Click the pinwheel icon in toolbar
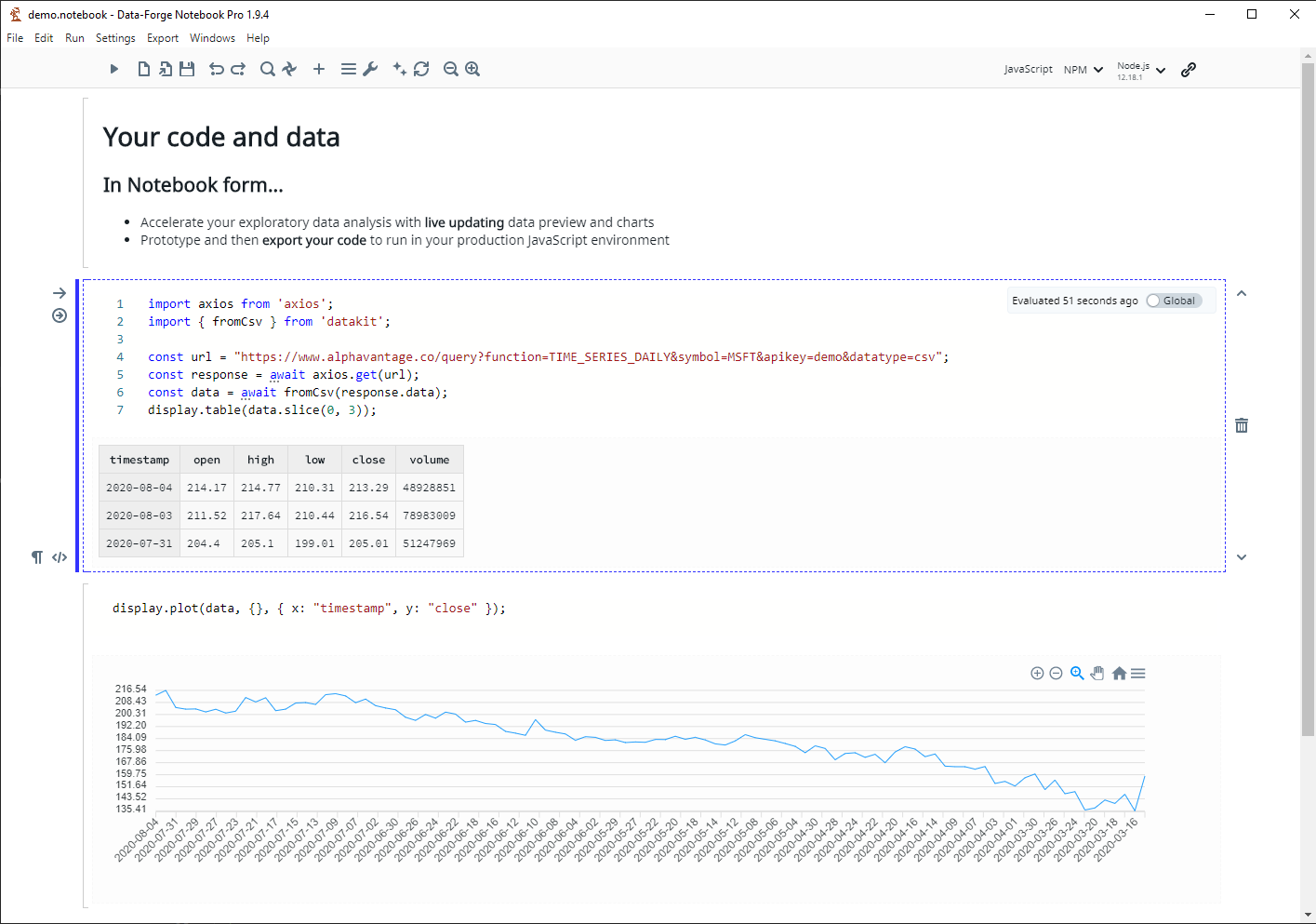1316x924 pixels. (x=289, y=69)
